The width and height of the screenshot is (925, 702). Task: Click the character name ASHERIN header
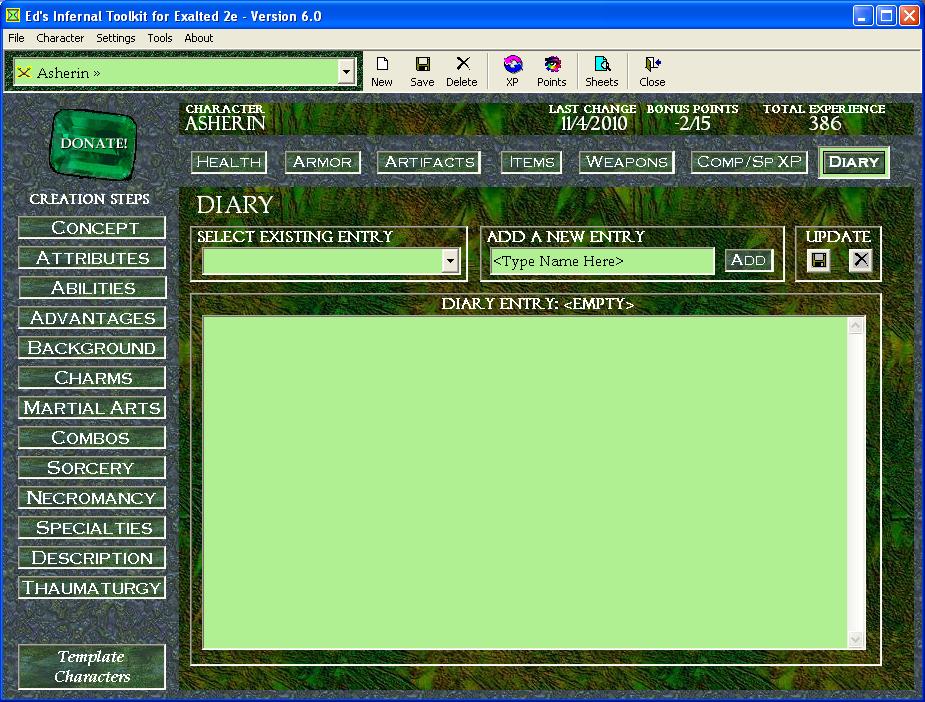225,124
